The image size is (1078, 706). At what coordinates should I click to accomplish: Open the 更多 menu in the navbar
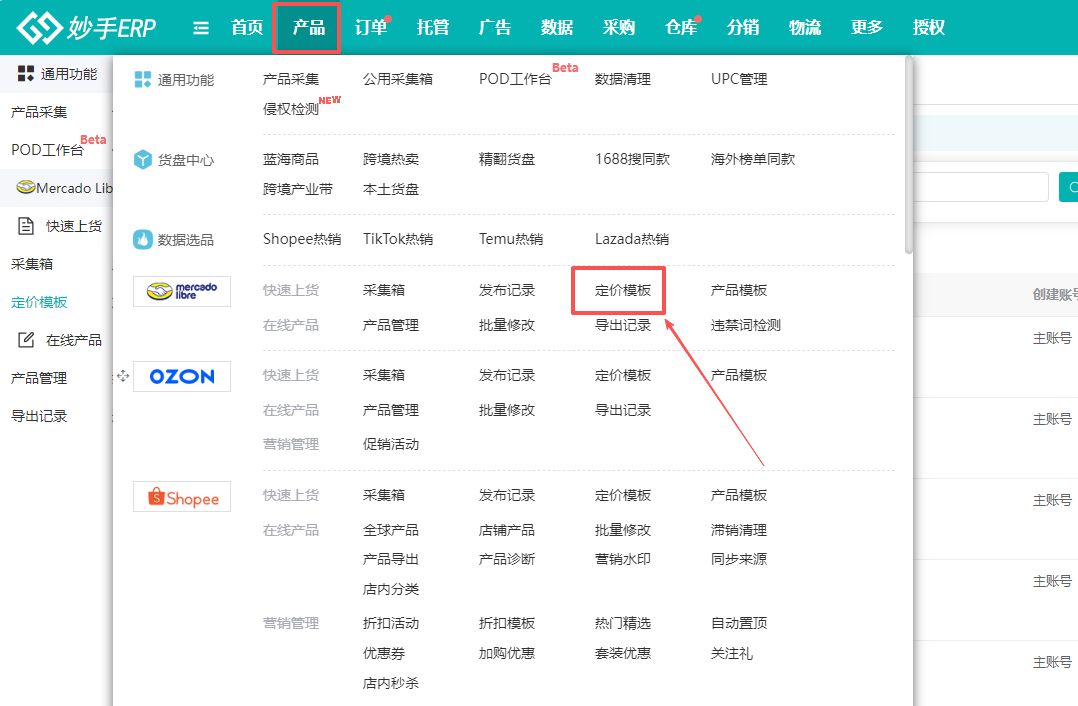(866, 28)
